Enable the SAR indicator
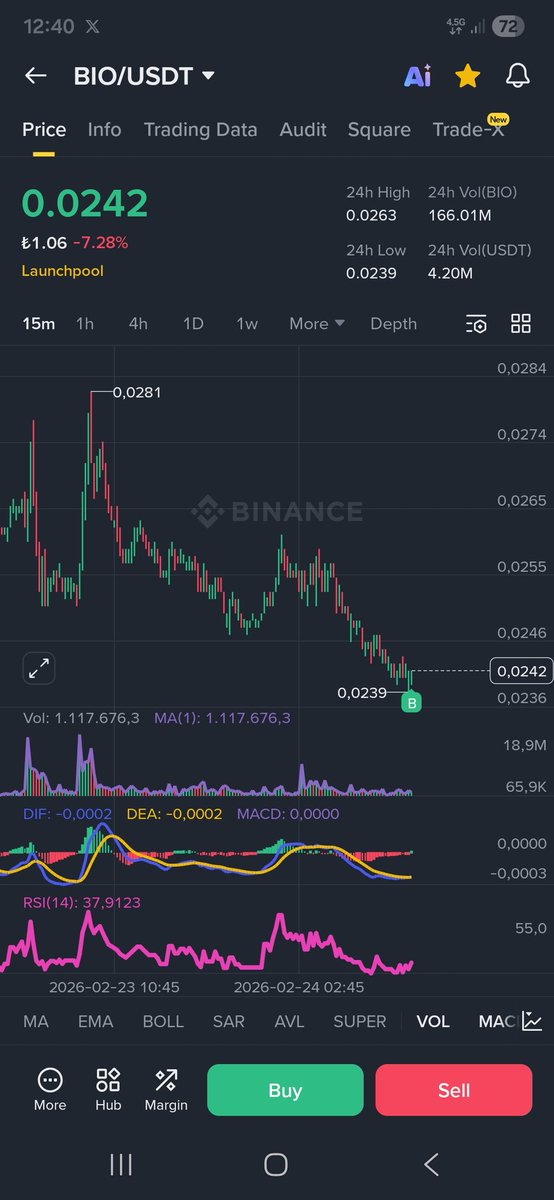This screenshot has width=554, height=1200. click(x=229, y=1021)
